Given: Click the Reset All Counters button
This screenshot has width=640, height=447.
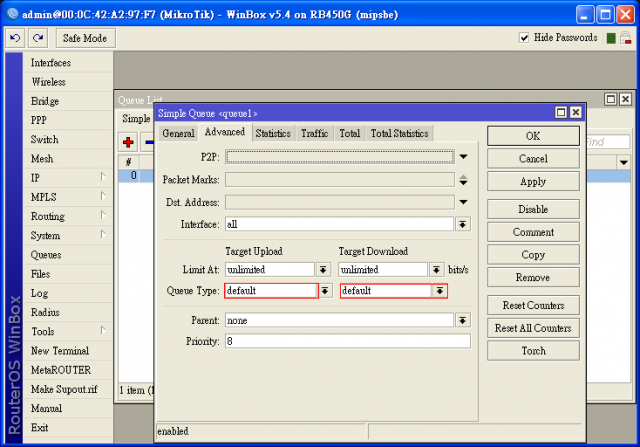Looking at the screenshot, I should click(533, 328).
